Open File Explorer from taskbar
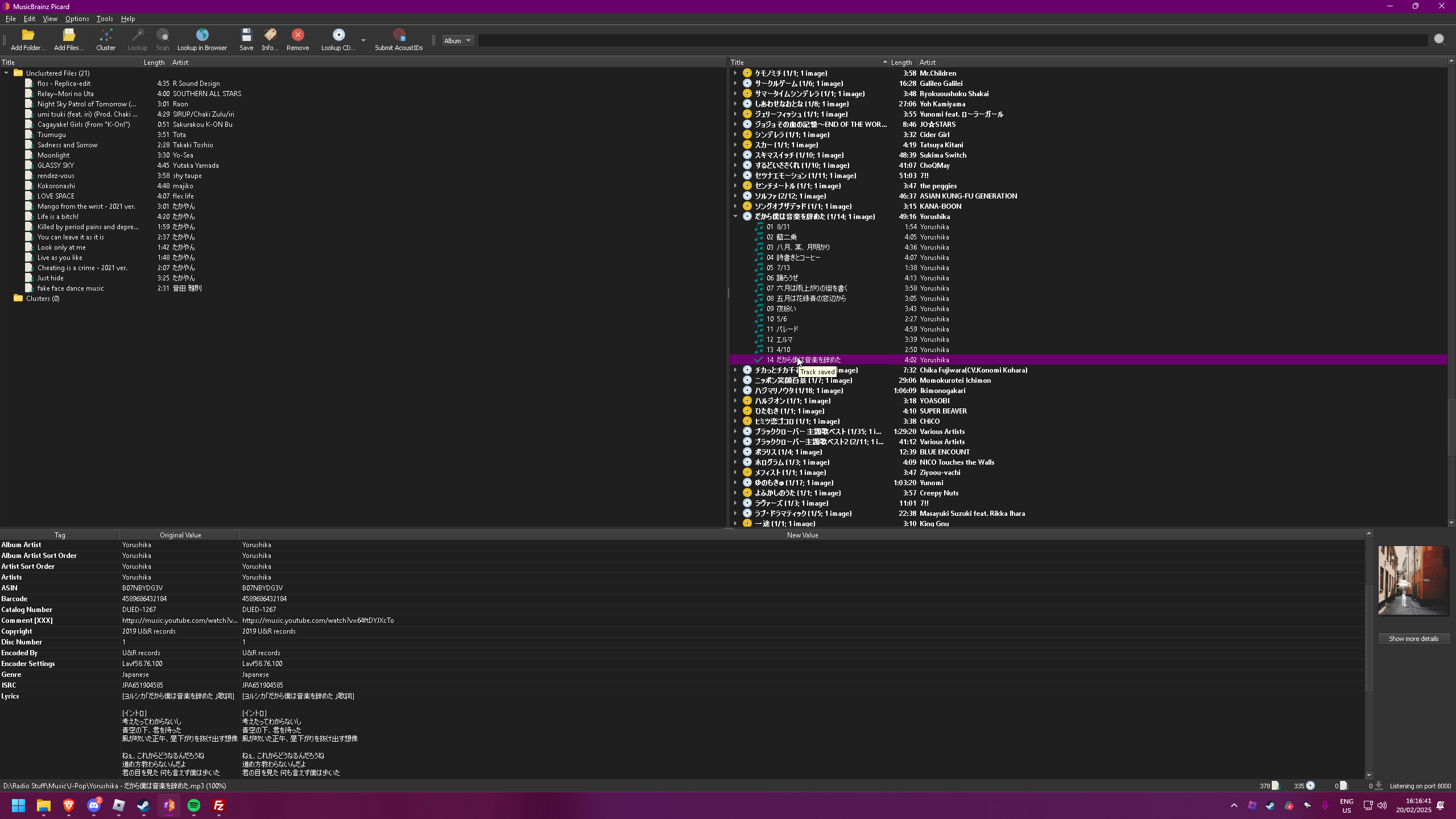Screen dimensions: 1456x819 tap(44, 805)
